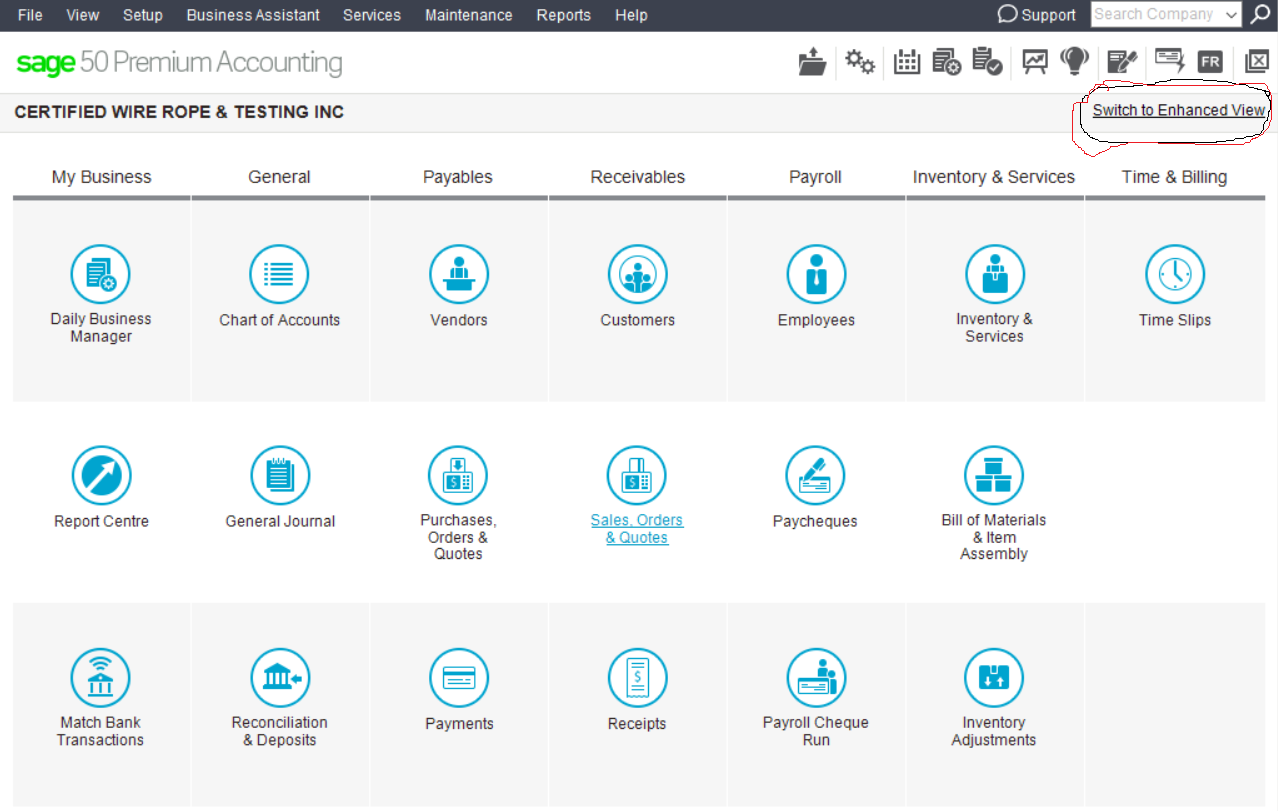
Task: Click the Switch to Enhanced View link
Action: point(1179,110)
